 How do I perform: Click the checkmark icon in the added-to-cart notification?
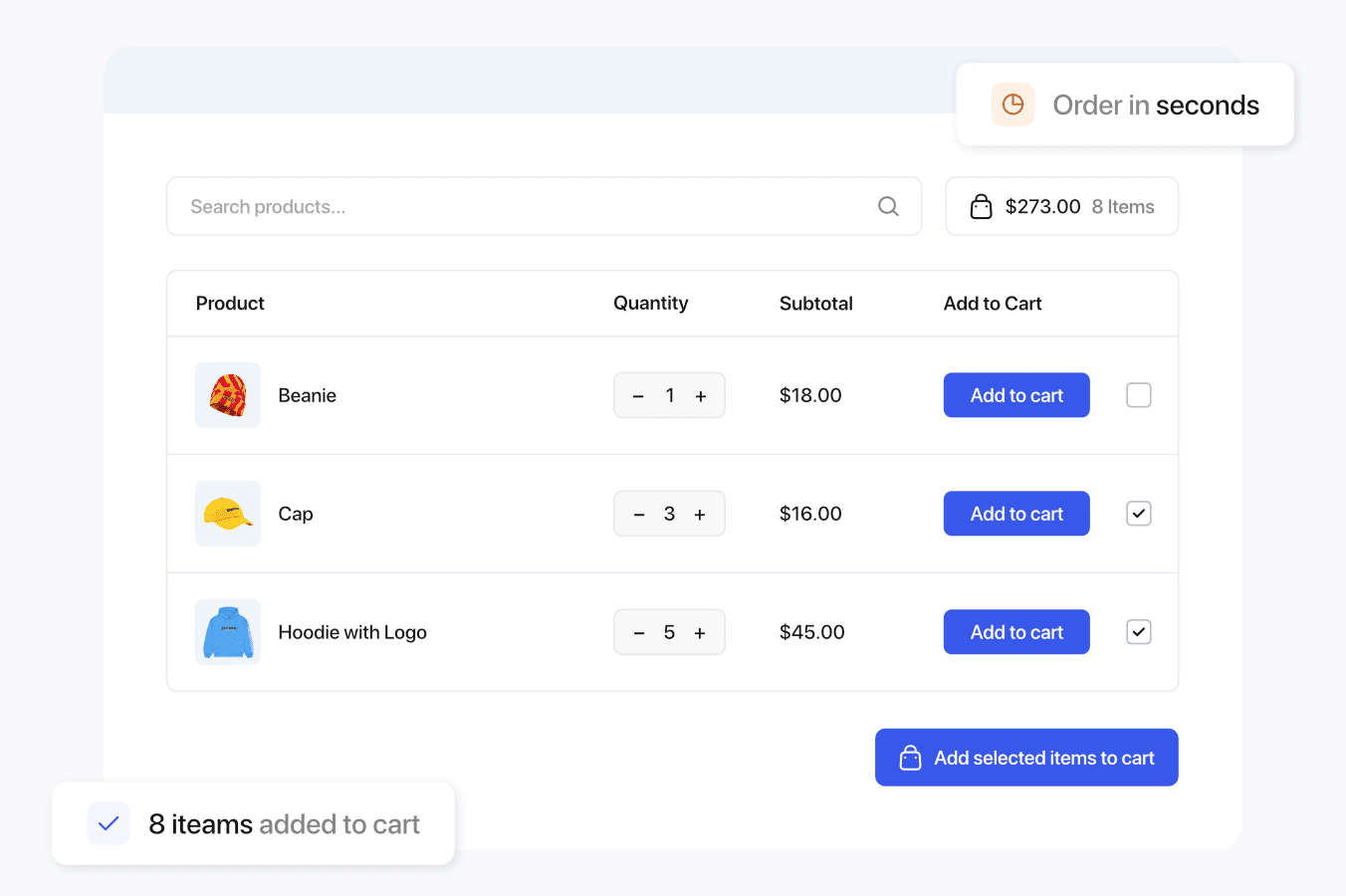tap(109, 823)
